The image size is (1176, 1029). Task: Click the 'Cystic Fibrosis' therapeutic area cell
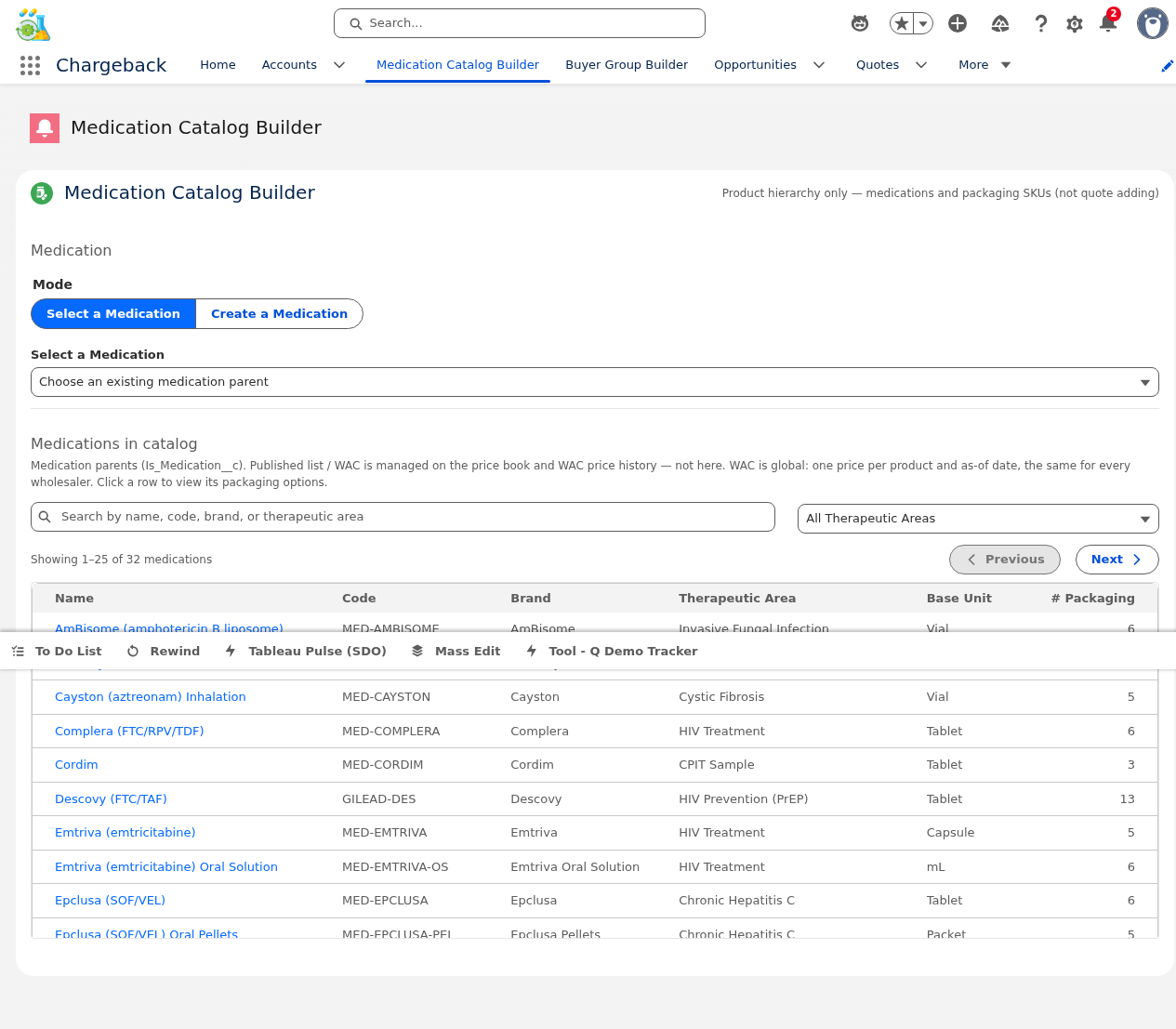click(721, 697)
